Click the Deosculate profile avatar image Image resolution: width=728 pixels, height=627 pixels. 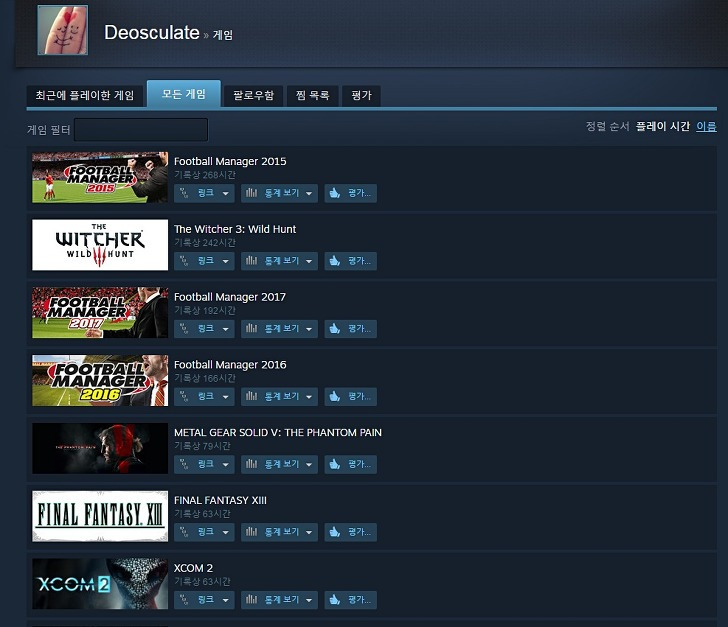(63, 30)
